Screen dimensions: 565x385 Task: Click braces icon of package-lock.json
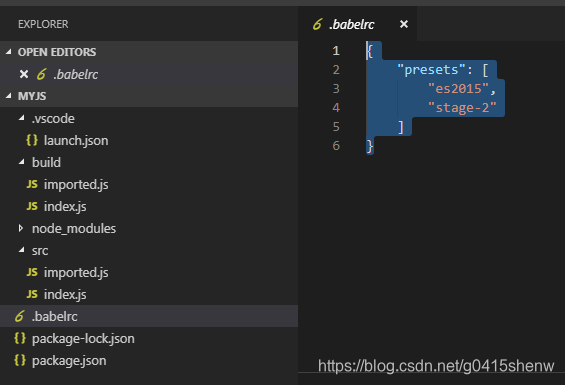tap(20, 338)
